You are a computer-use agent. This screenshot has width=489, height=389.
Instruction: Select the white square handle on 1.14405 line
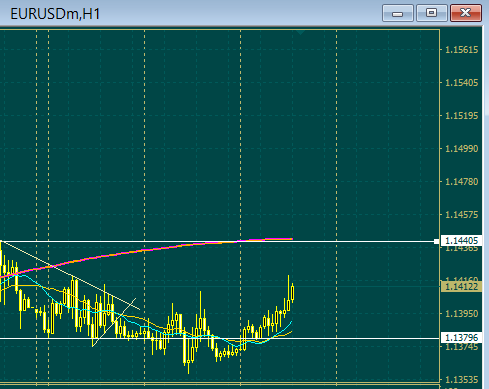click(x=436, y=241)
